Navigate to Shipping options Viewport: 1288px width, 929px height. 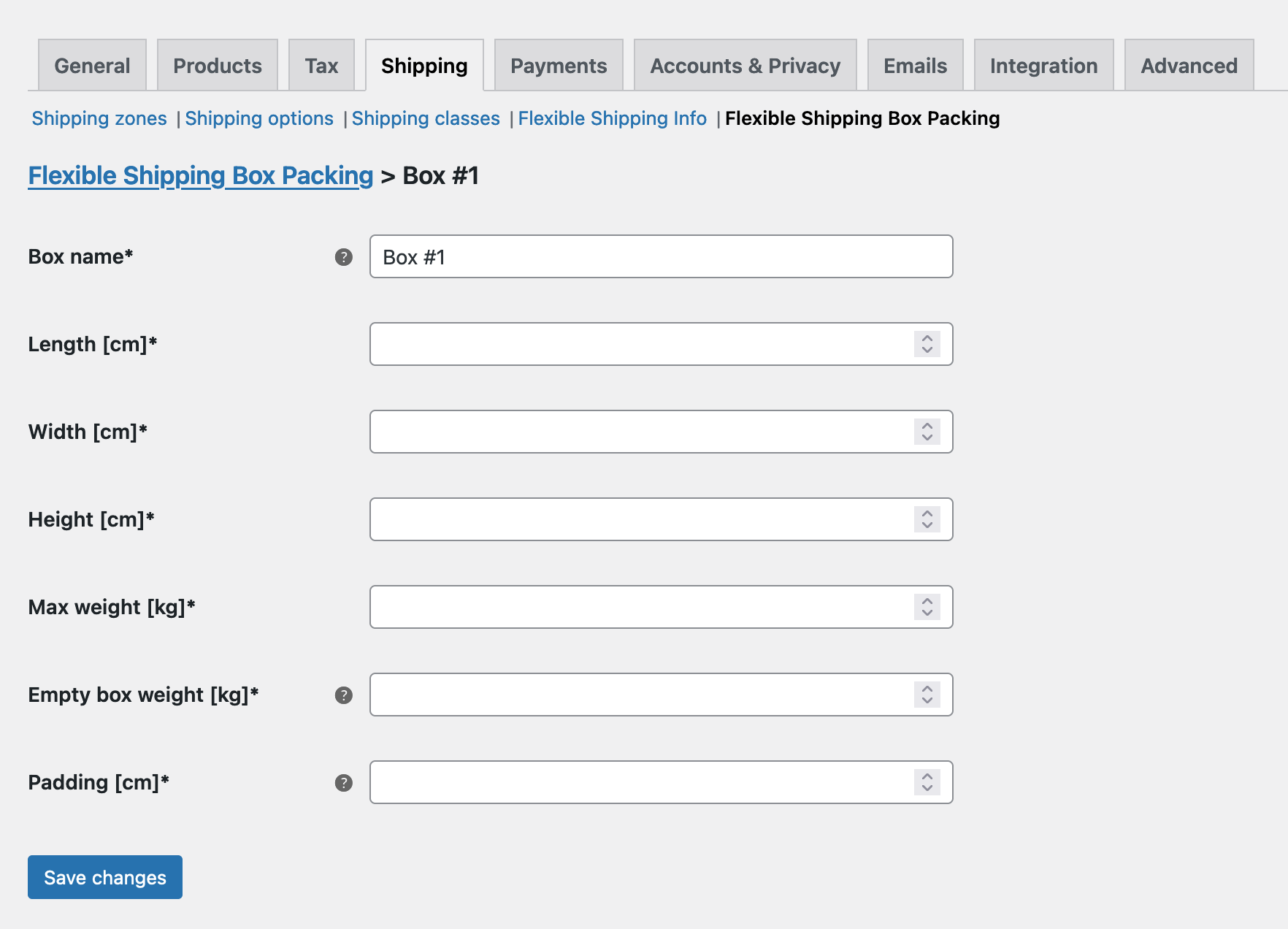click(259, 118)
